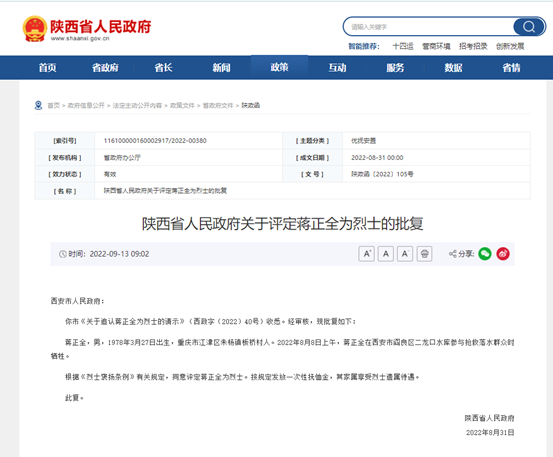
Task: Click the breadcrumb location pin icon
Action: 38,105
